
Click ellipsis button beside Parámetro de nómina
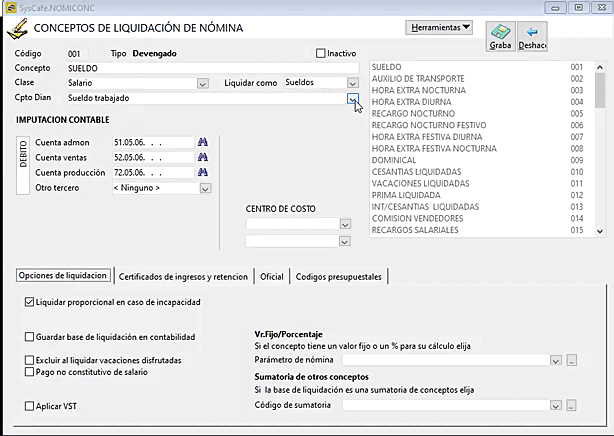coord(571,360)
